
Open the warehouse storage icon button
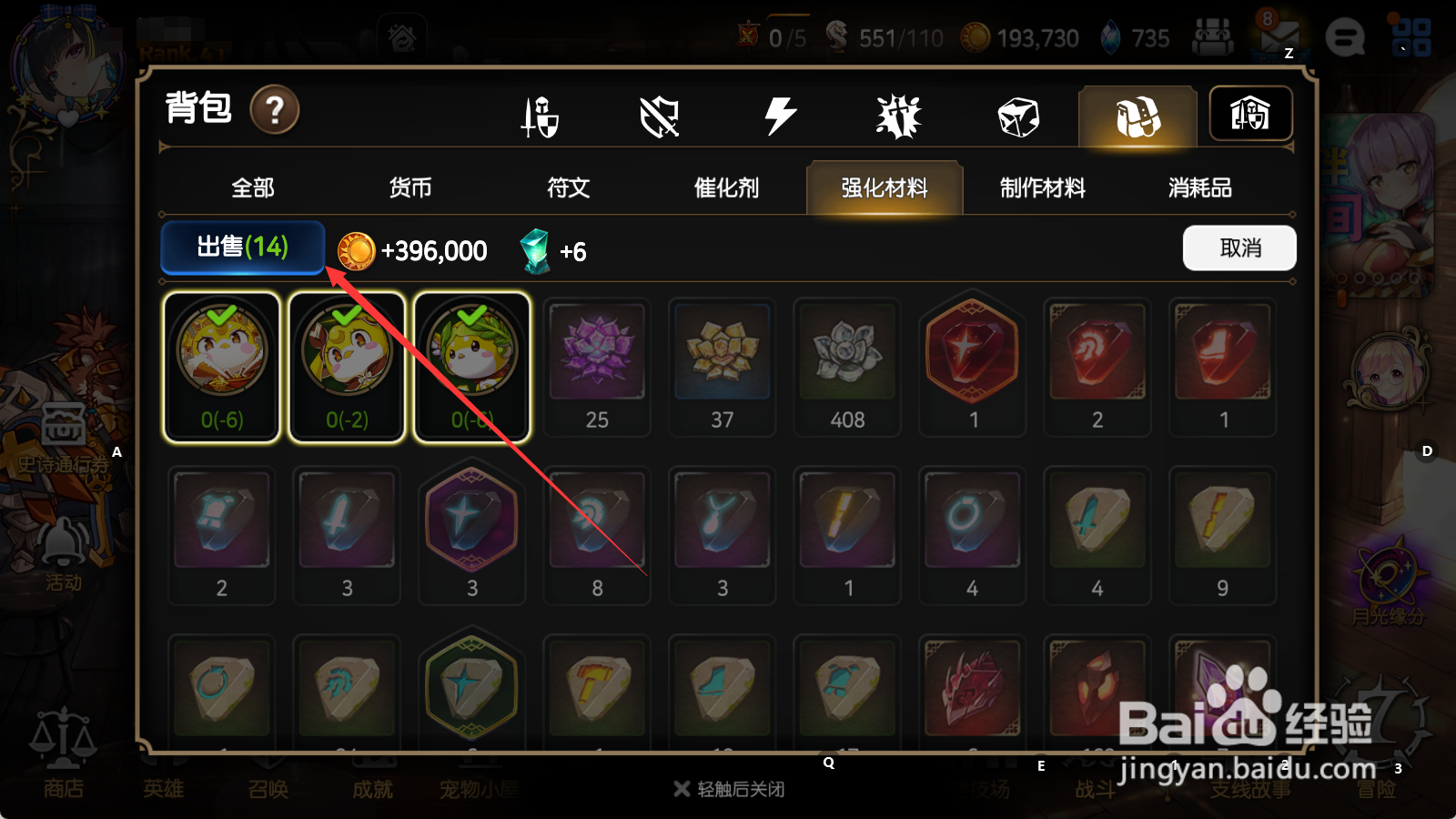1250,114
